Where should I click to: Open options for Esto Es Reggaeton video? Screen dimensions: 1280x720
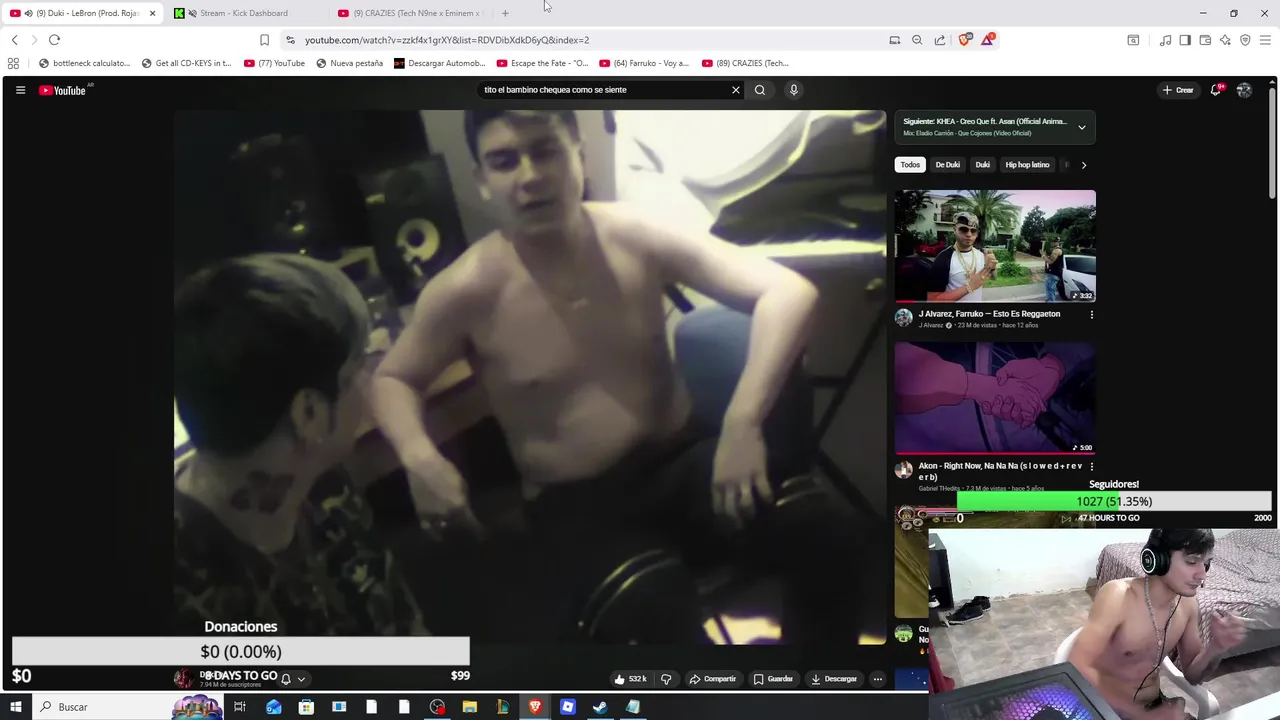(x=1091, y=314)
